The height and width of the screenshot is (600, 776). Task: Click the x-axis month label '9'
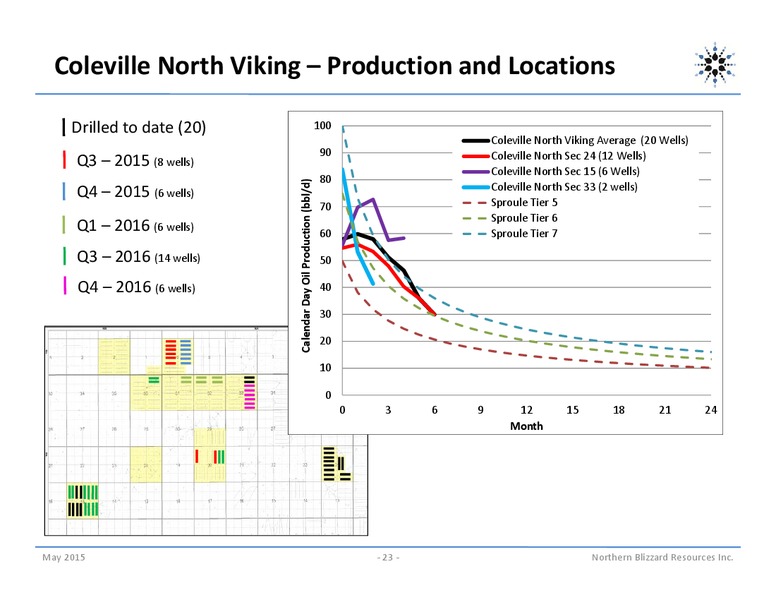[481, 410]
